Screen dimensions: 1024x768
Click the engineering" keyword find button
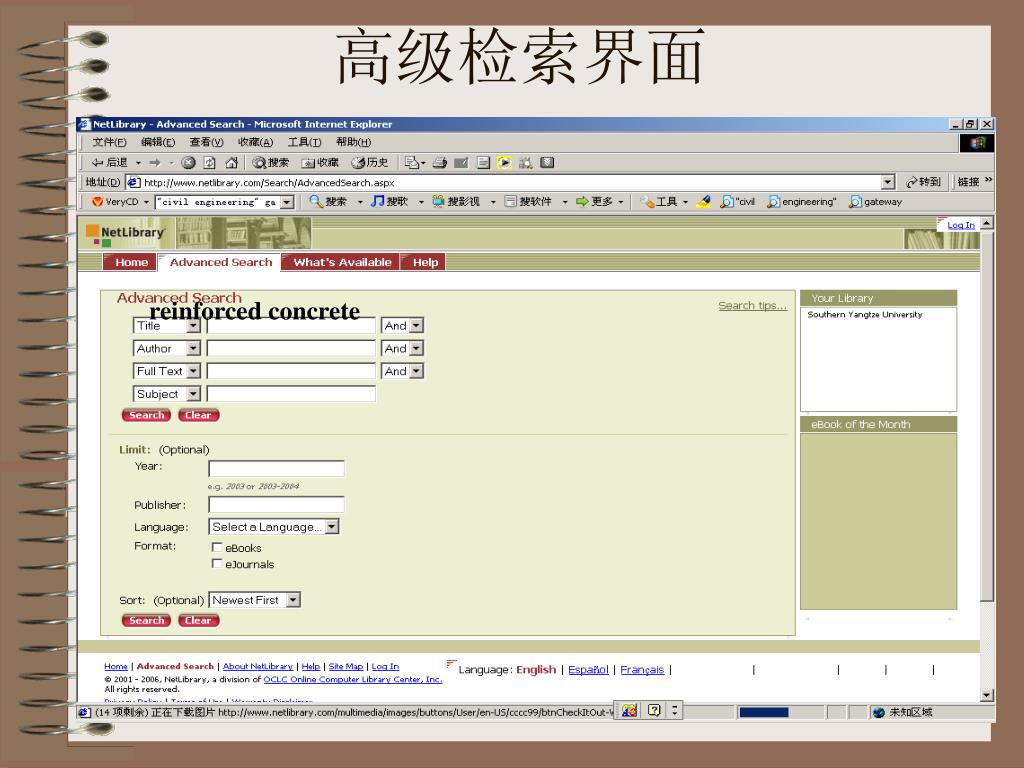[x=802, y=202]
